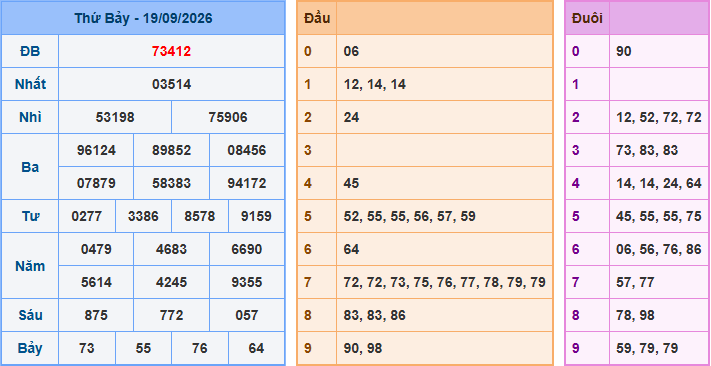Viewport: 711px width, 366px height.
Task: Click Đầu values starting 72, 72, 73
Action: coord(444,283)
